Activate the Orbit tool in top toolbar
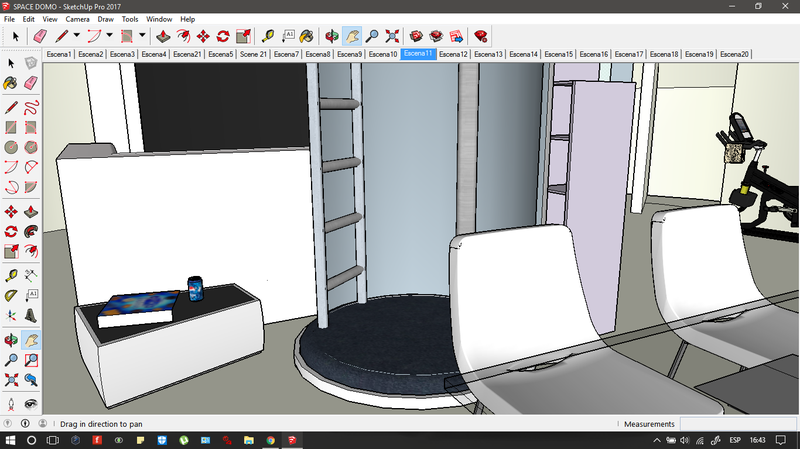This screenshot has height=449, width=800. [331, 36]
